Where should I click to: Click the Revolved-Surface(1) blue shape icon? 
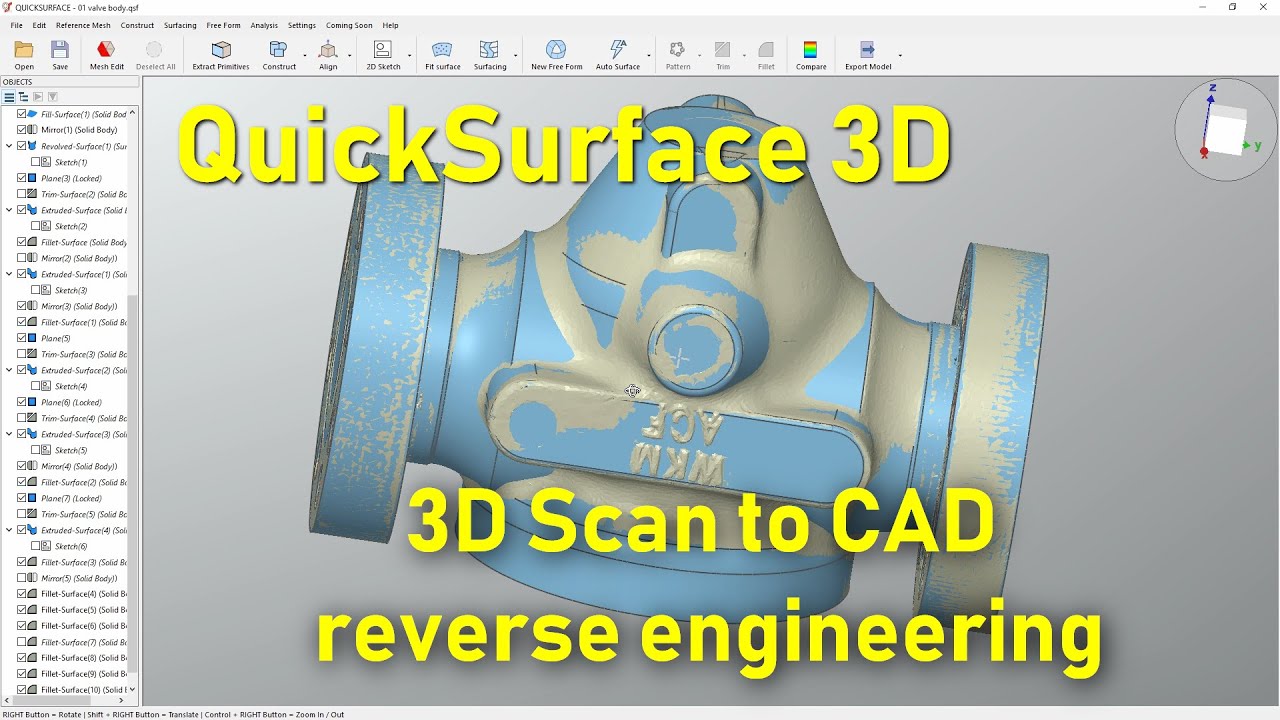pyautogui.click(x=33, y=146)
